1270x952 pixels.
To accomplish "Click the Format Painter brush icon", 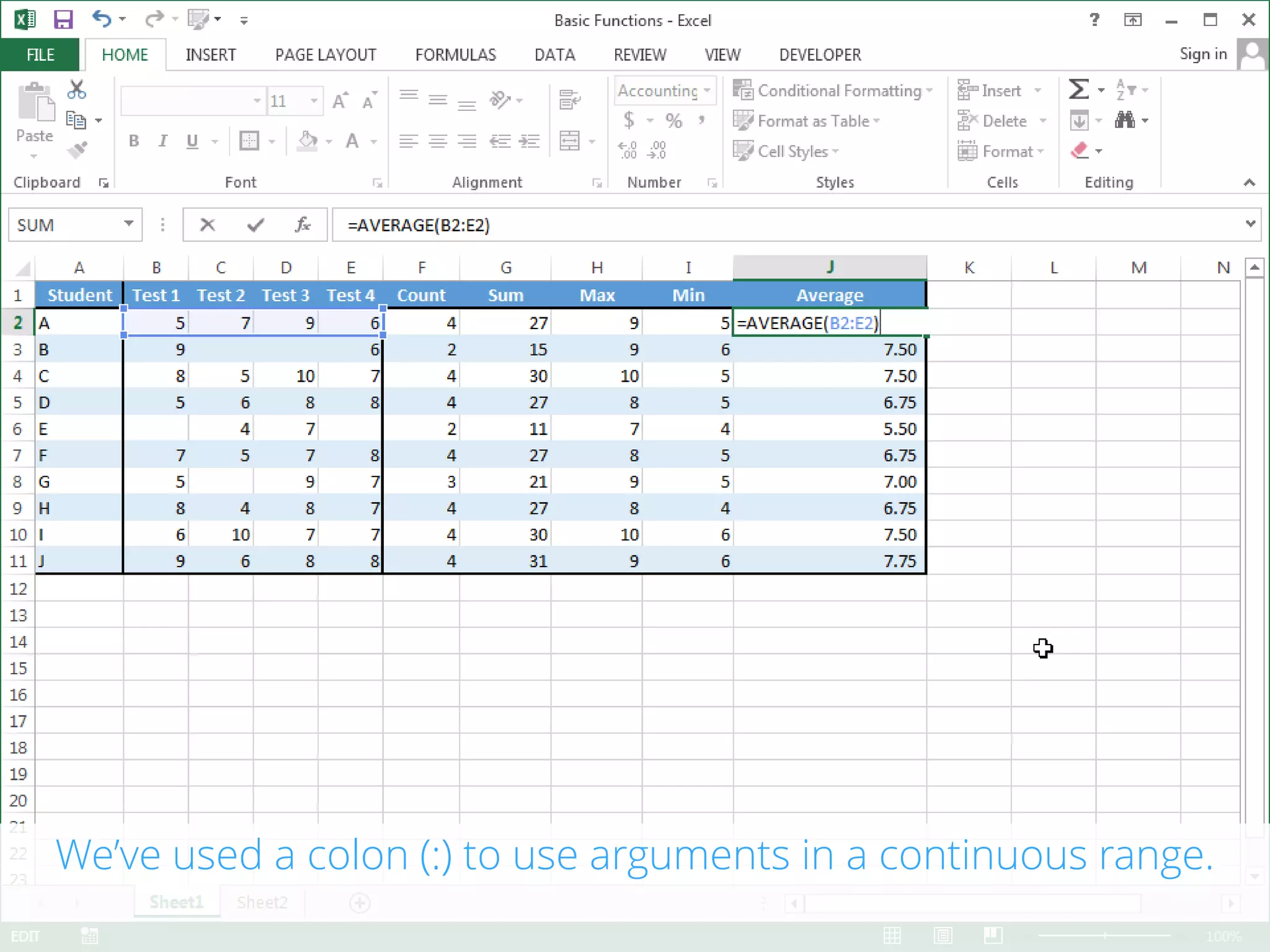I will click(77, 150).
